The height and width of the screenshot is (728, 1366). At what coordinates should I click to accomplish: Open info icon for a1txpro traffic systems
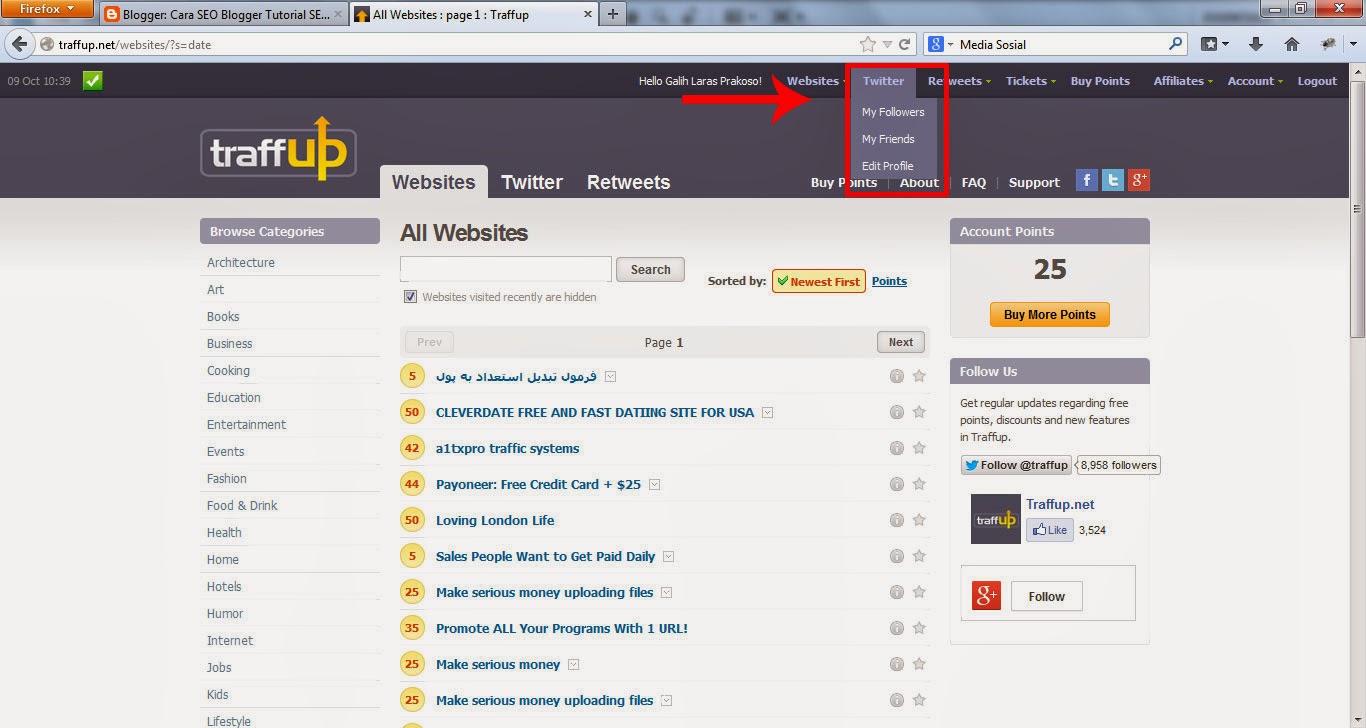point(897,448)
